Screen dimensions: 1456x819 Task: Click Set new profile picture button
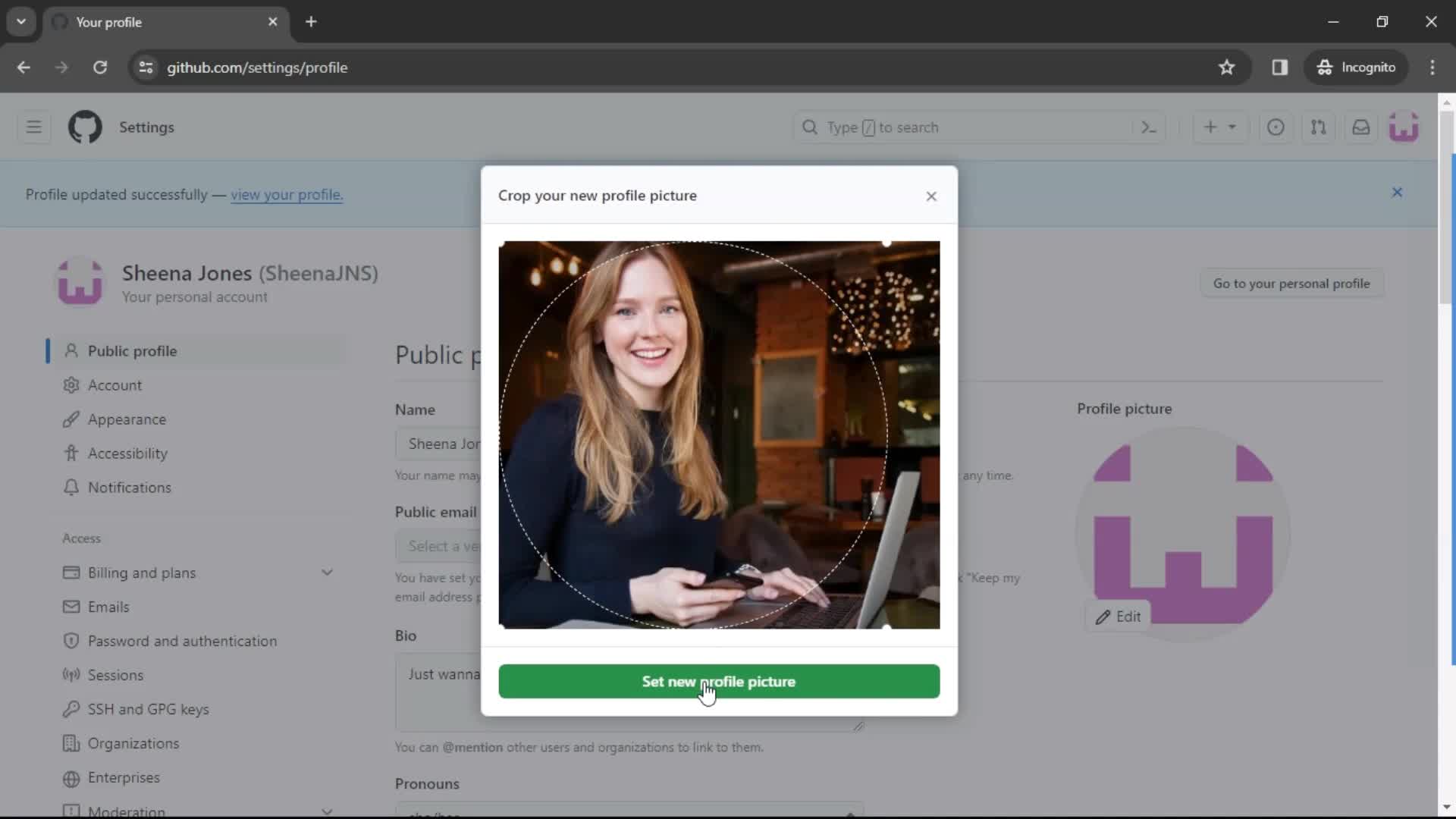tap(719, 681)
